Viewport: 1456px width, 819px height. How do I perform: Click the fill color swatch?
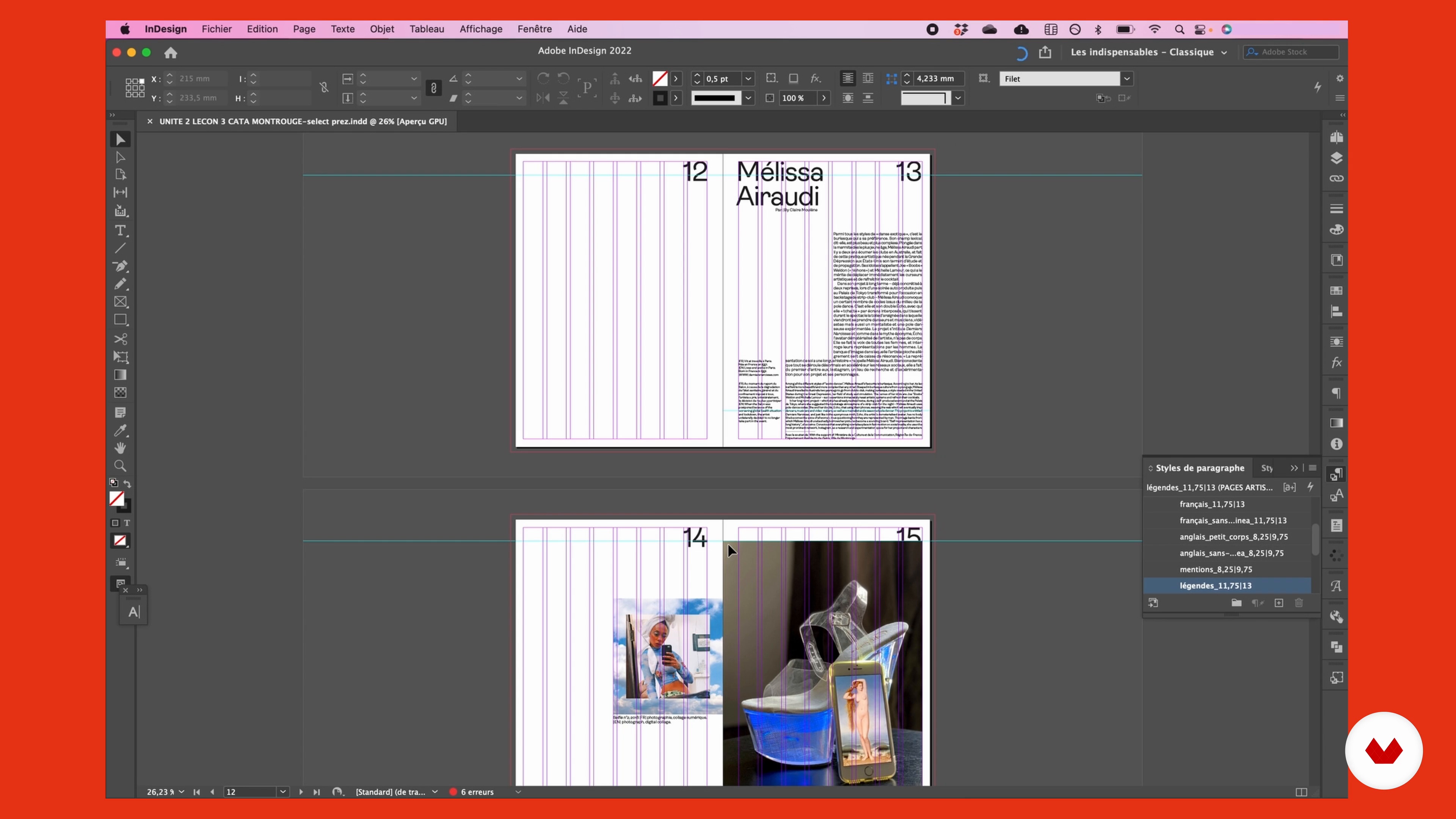[x=116, y=498]
